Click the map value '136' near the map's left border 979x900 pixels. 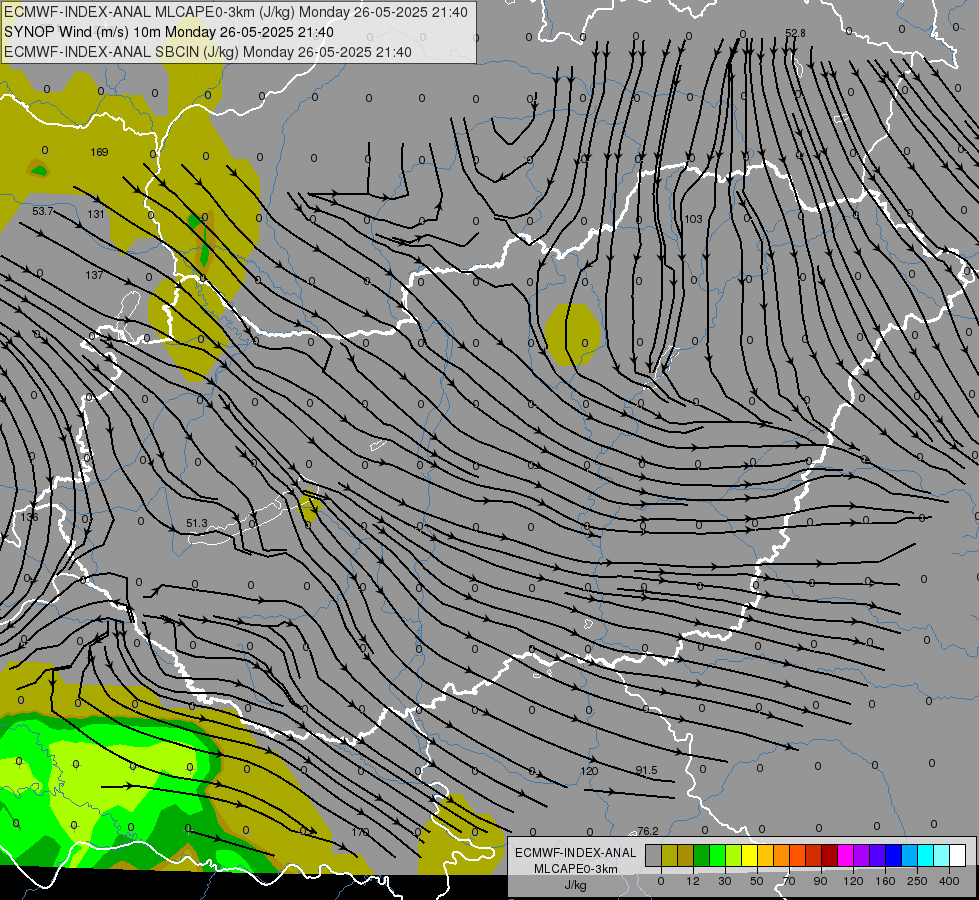click(x=29, y=517)
